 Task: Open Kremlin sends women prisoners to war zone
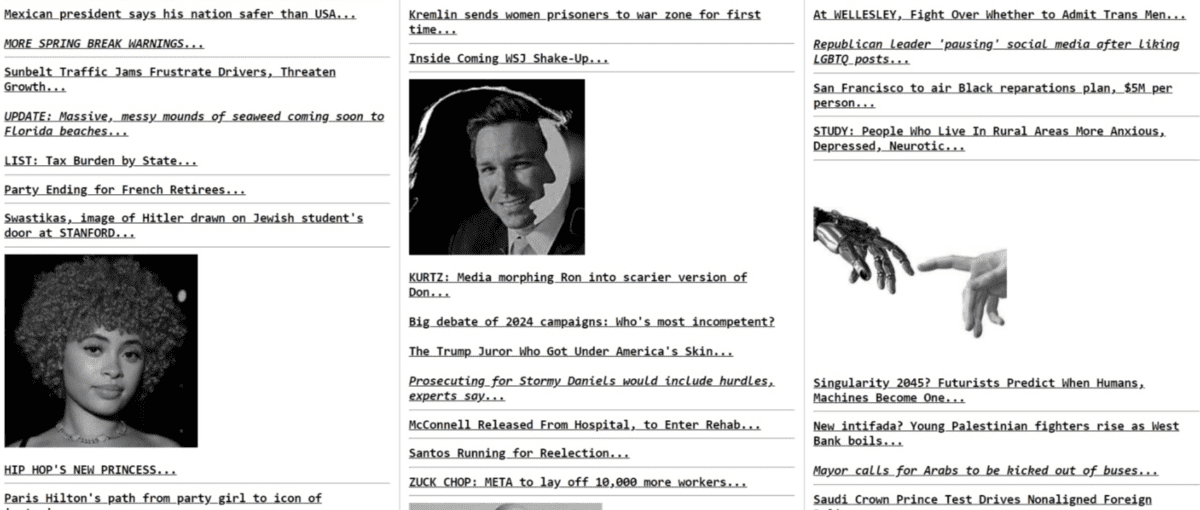(585, 22)
